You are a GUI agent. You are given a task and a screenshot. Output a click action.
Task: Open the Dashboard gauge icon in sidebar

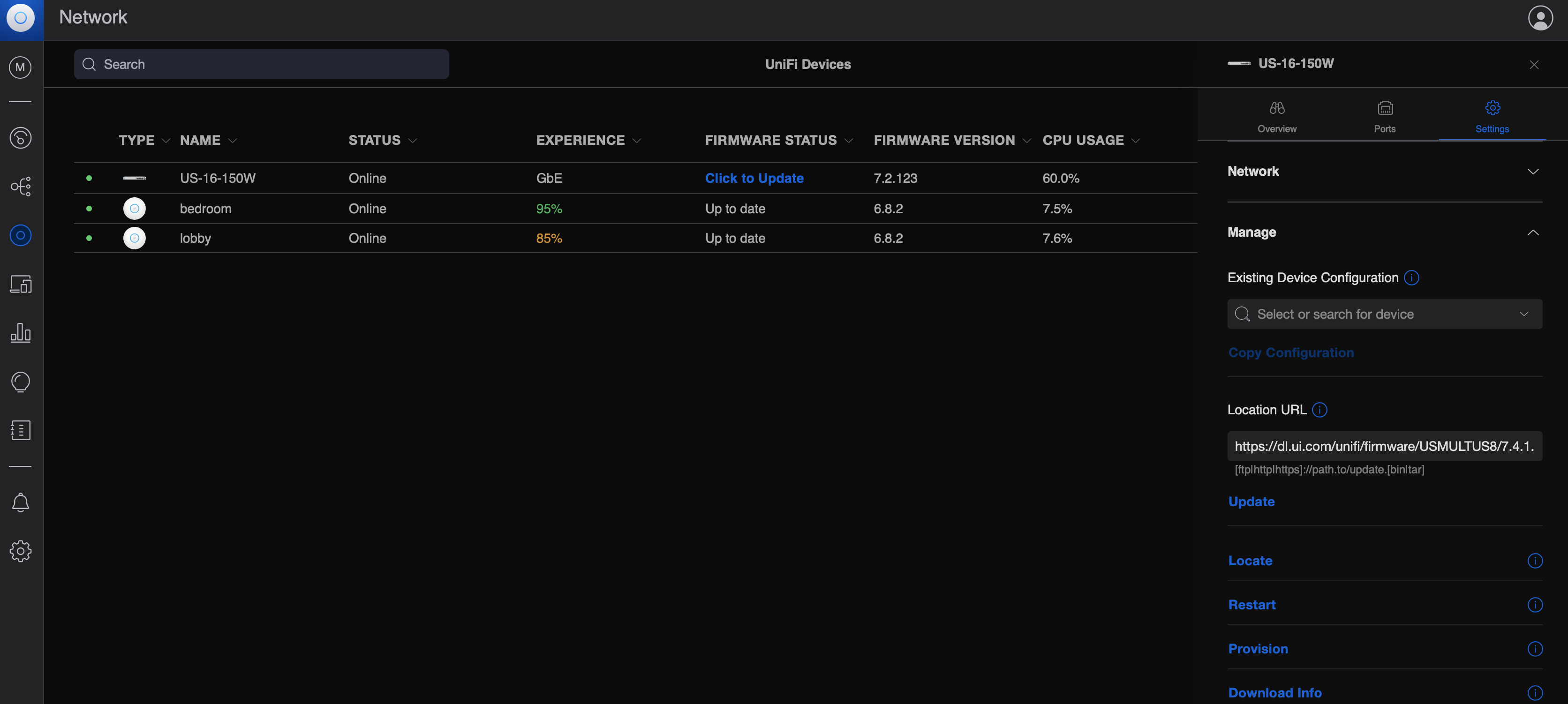(21, 138)
